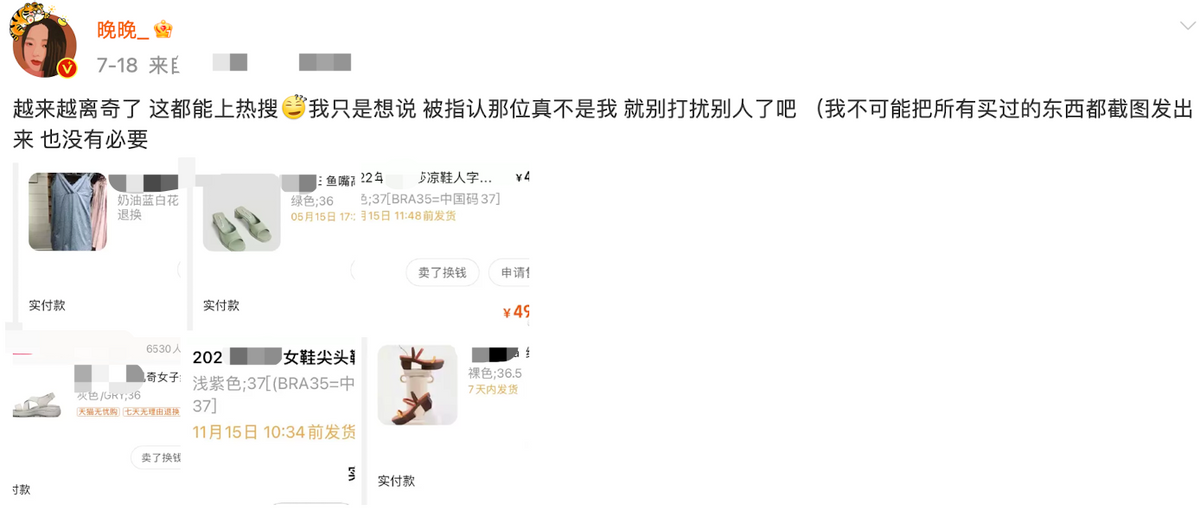Click the 7天内发货 label
This screenshot has width=1200, height=510.
pos(493,389)
